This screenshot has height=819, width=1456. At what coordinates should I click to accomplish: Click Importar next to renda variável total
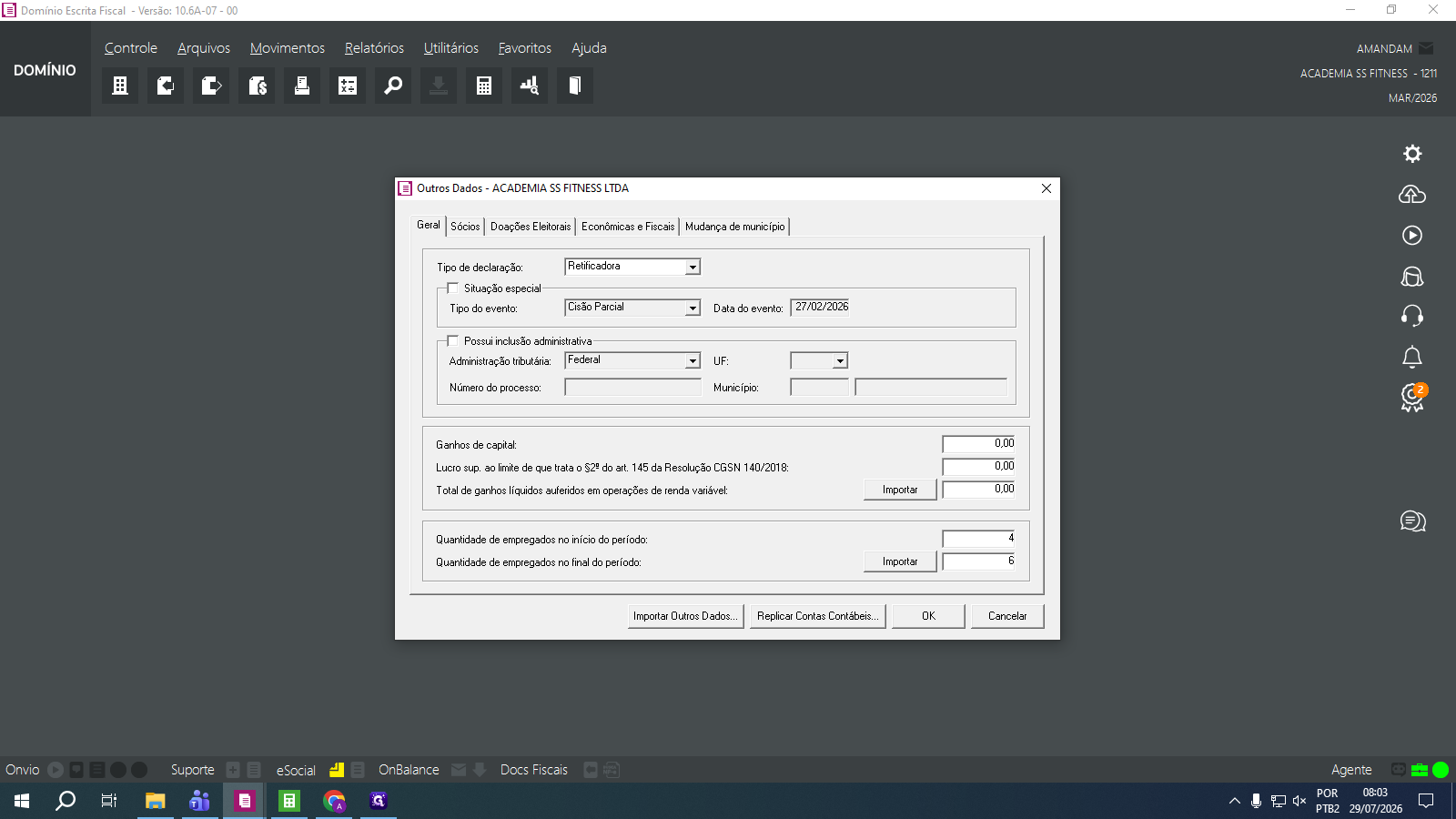tap(900, 490)
